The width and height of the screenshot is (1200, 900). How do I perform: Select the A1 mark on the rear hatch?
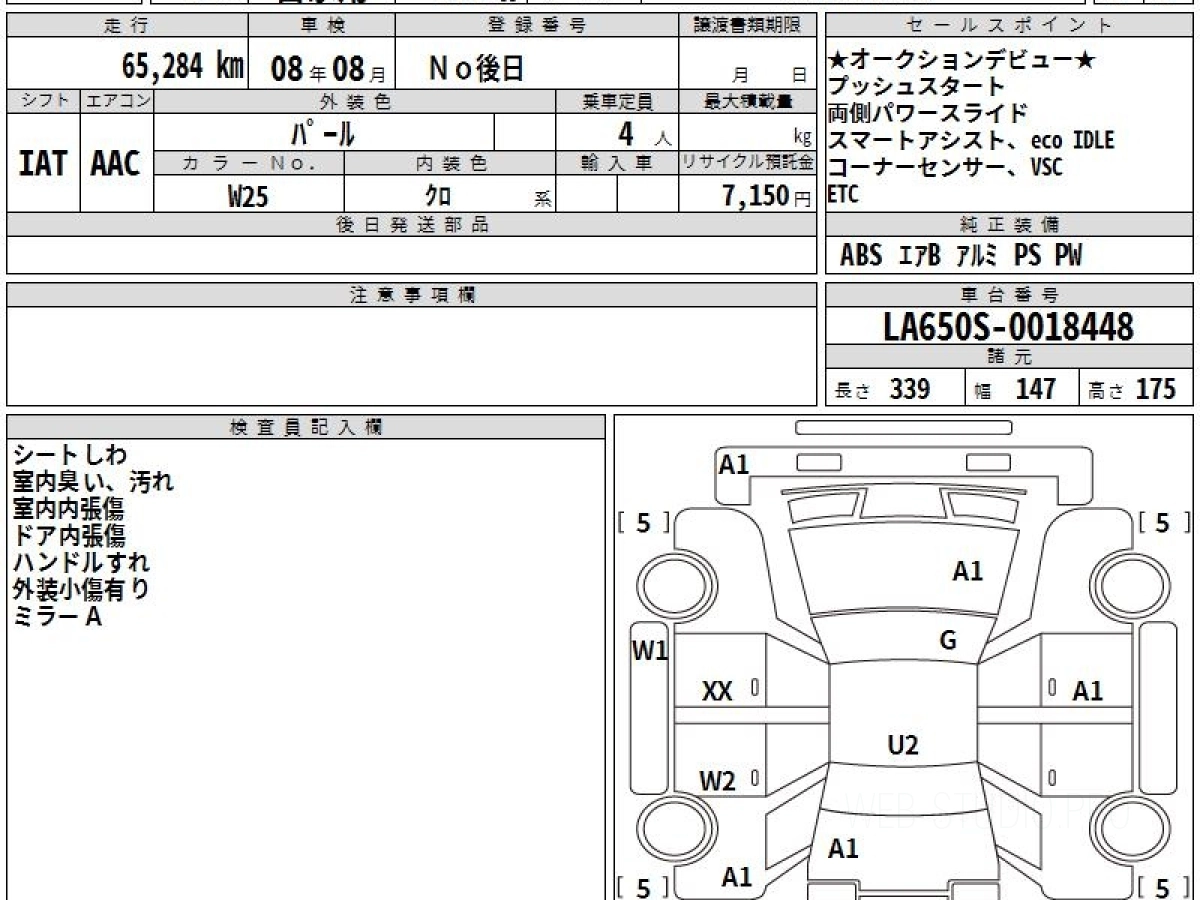tap(843, 849)
